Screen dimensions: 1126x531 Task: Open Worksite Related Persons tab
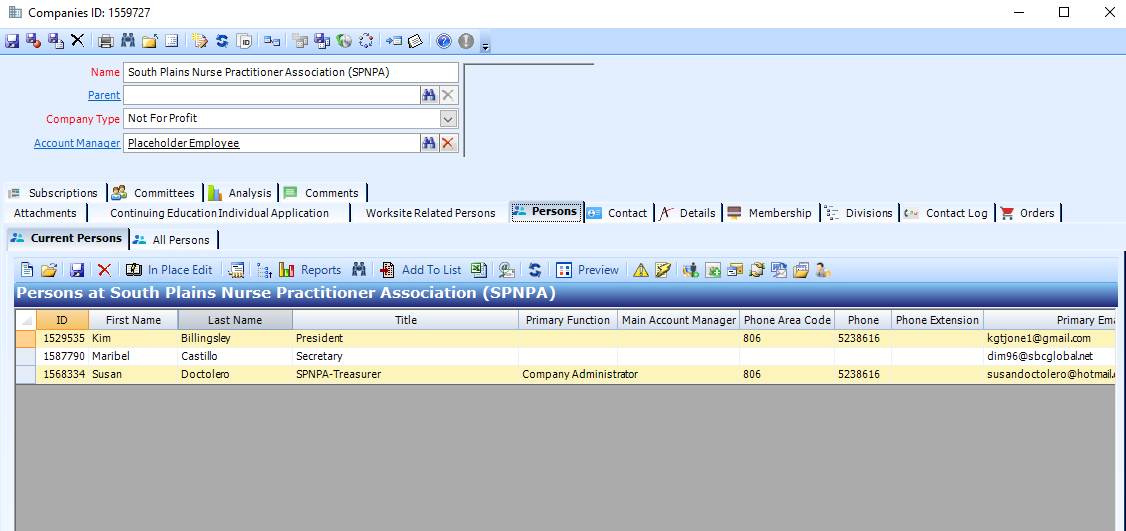pos(430,213)
